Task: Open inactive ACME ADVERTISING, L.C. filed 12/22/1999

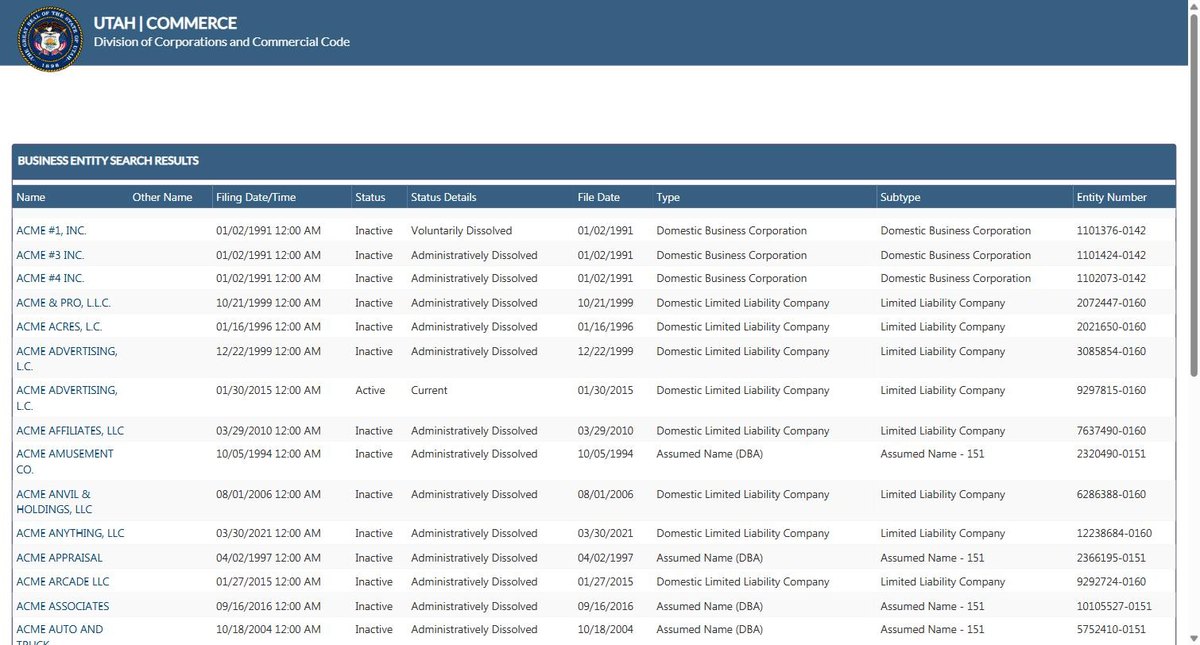Action: coord(67,359)
